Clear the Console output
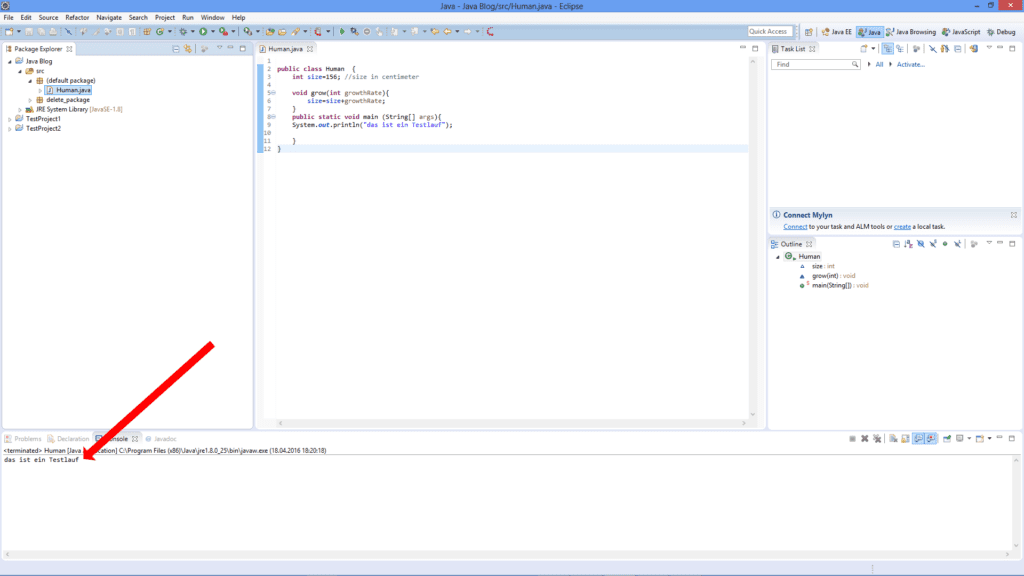Screen dimensions: 1024x576 click(892, 437)
